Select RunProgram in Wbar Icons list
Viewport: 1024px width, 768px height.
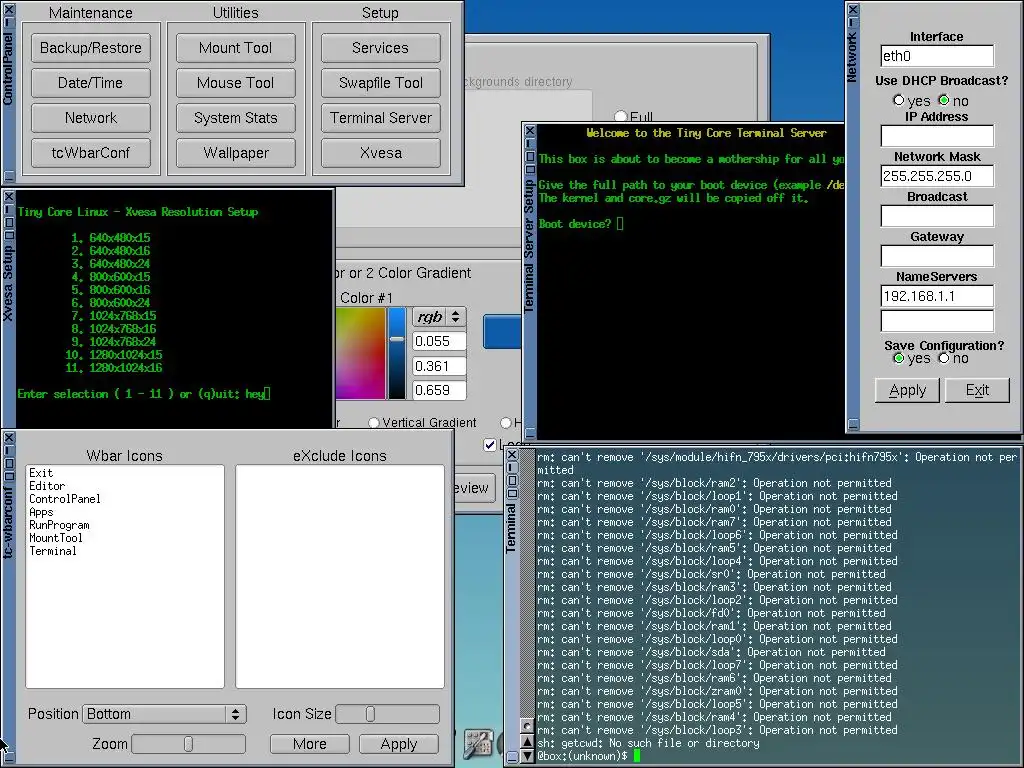click(x=59, y=525)
